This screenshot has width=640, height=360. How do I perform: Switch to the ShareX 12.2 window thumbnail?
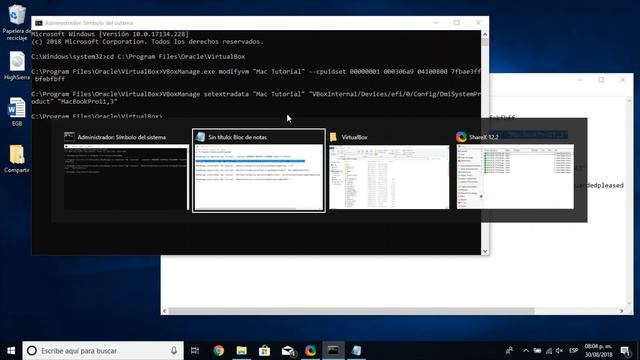click(x=515, y=176)
